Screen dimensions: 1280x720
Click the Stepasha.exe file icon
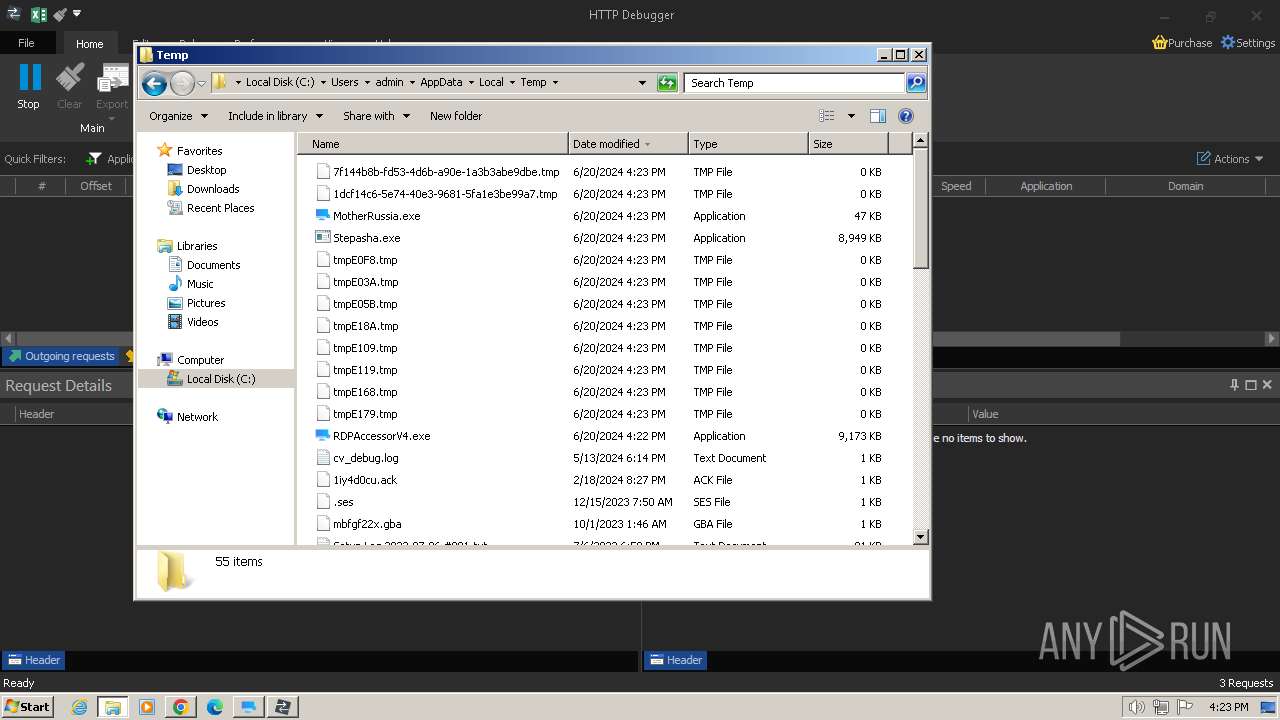(x=322, y=238)
